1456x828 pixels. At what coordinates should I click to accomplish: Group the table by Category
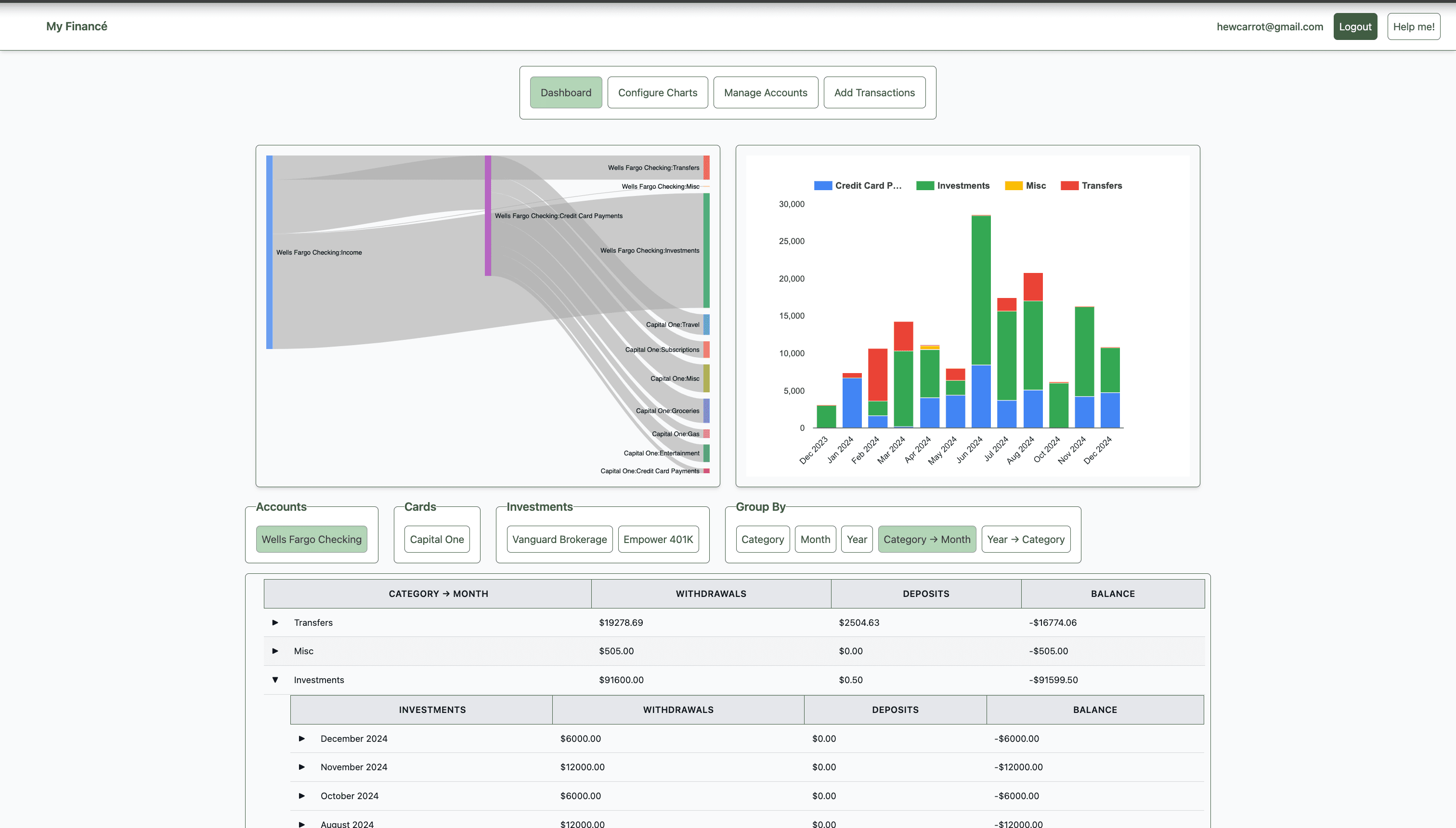[763, 539]
